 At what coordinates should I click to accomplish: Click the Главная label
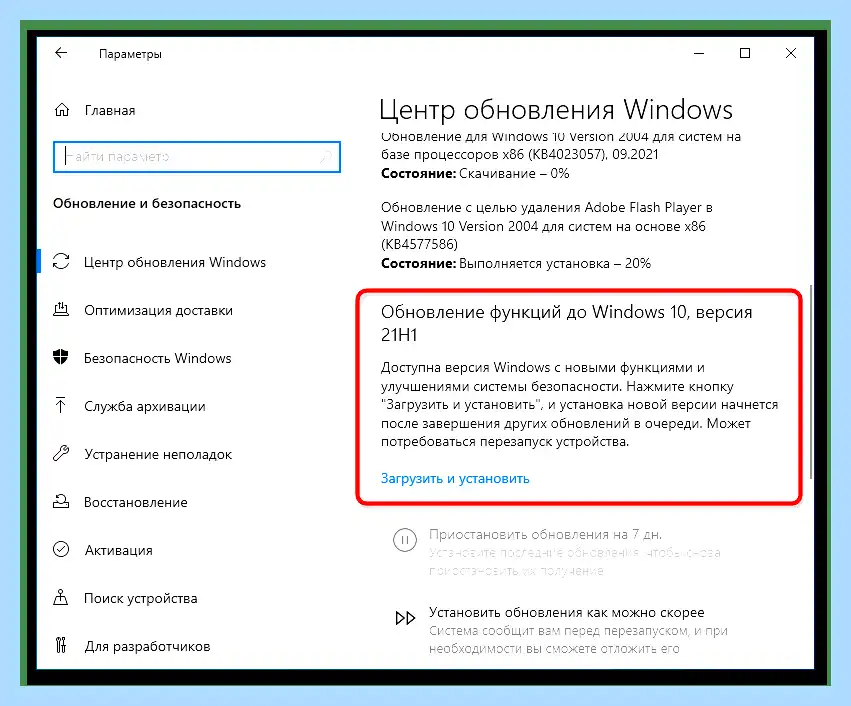point(110,110)
